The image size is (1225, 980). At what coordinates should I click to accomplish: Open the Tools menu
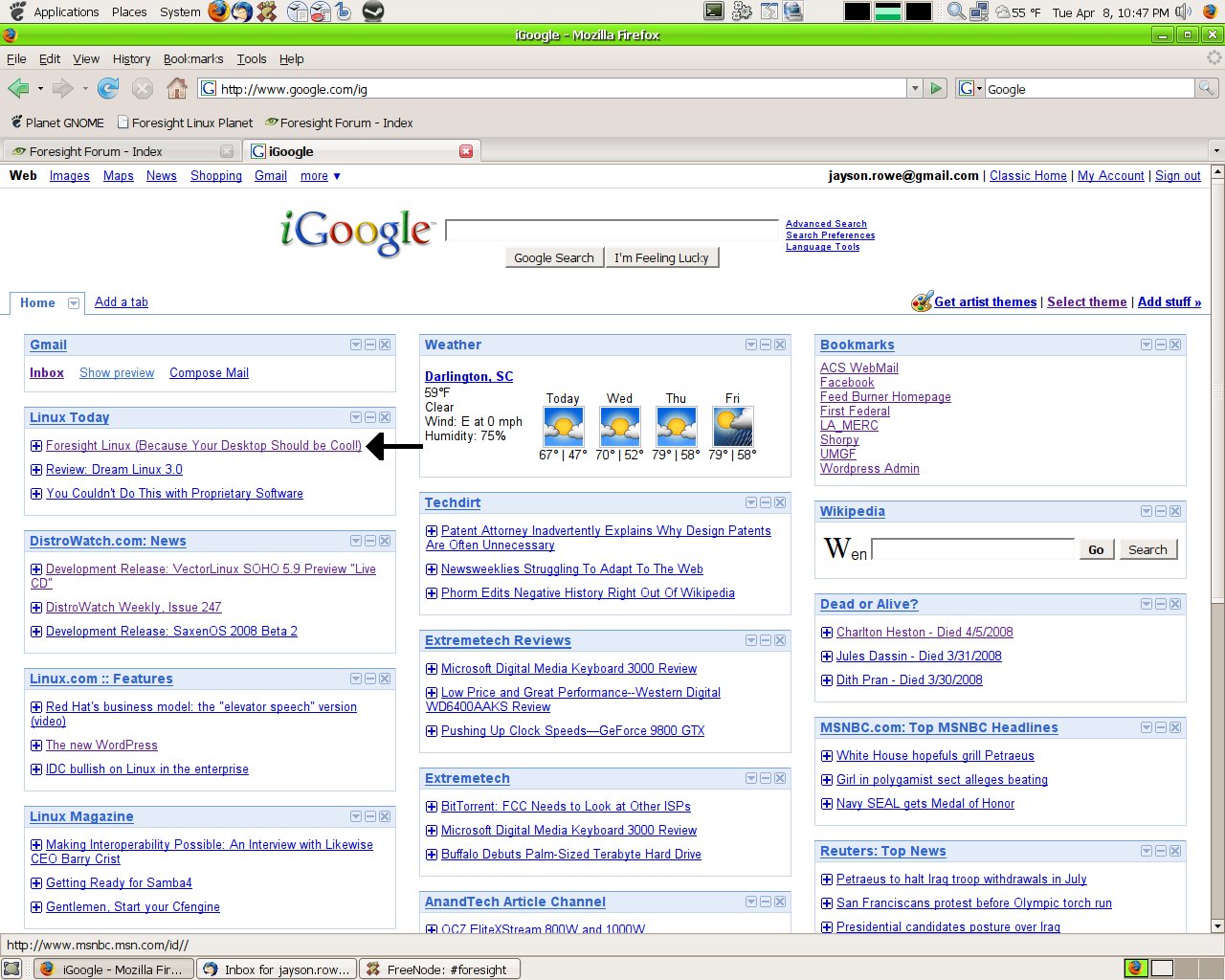(252, 58)
